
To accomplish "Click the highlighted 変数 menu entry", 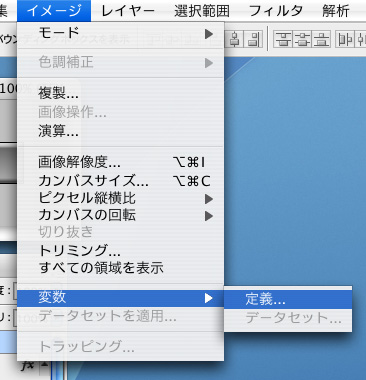I will tap(121, 298).
